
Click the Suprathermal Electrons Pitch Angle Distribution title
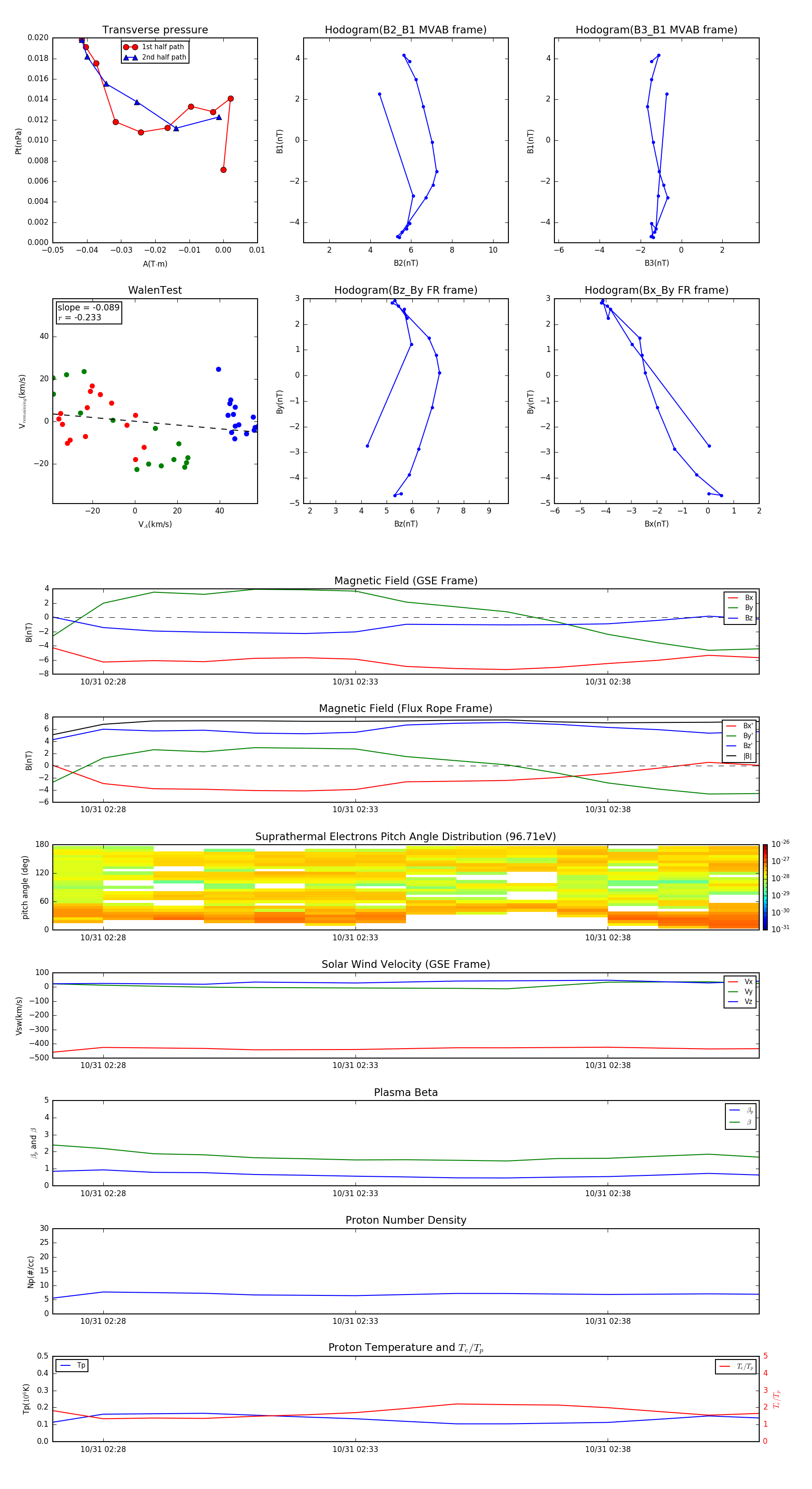click(406, 837)
